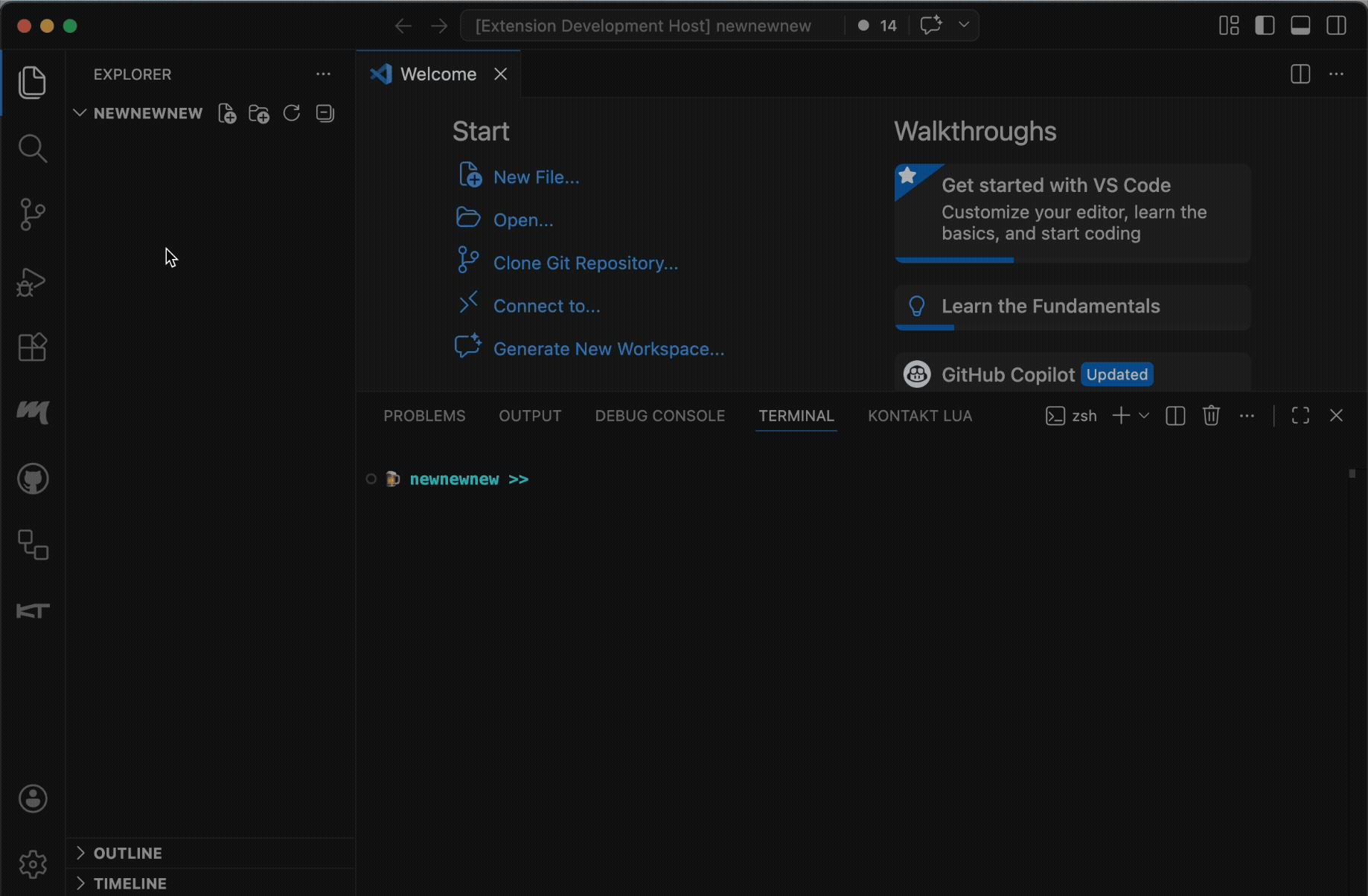
Task: Close the bottom panel with X
Action: pyautogui.click(x=1336, y=415)
